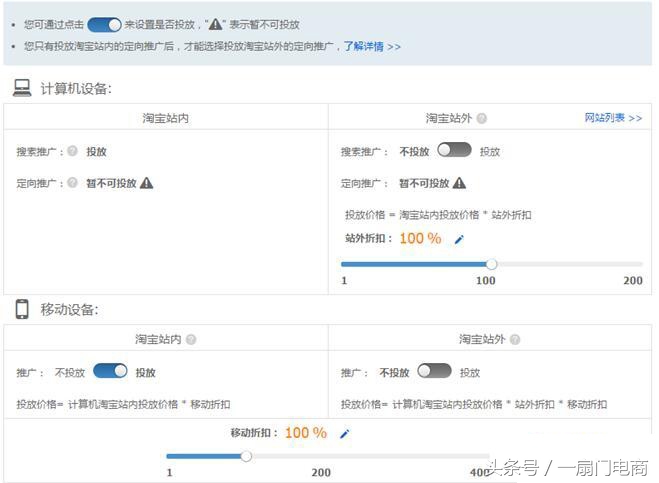Toggle mobile 淘宝站内 推广 switch
Viewport: 659px width, 483px height.
[110, 371]
